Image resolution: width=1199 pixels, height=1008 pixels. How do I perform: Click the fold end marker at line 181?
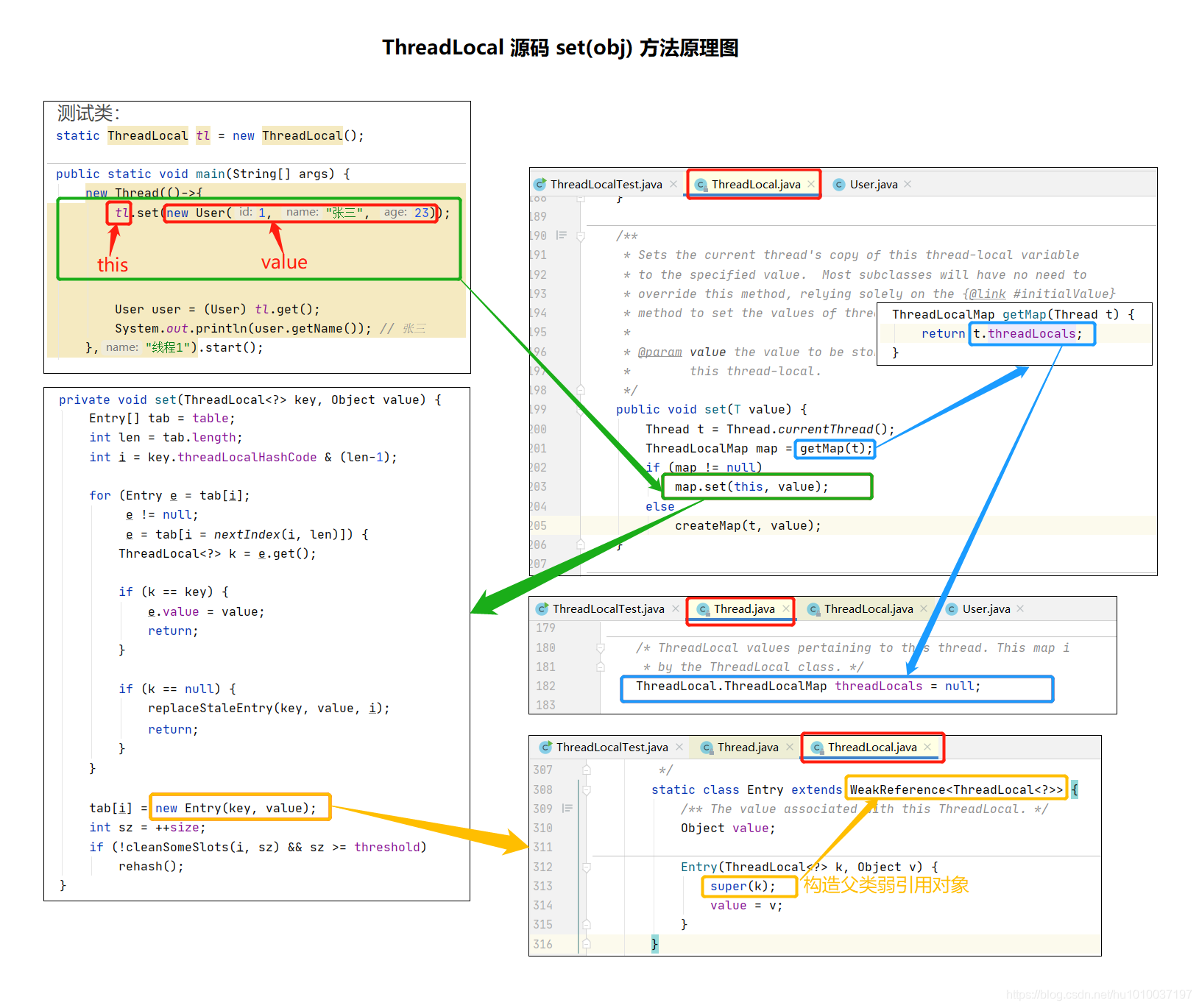601,667
